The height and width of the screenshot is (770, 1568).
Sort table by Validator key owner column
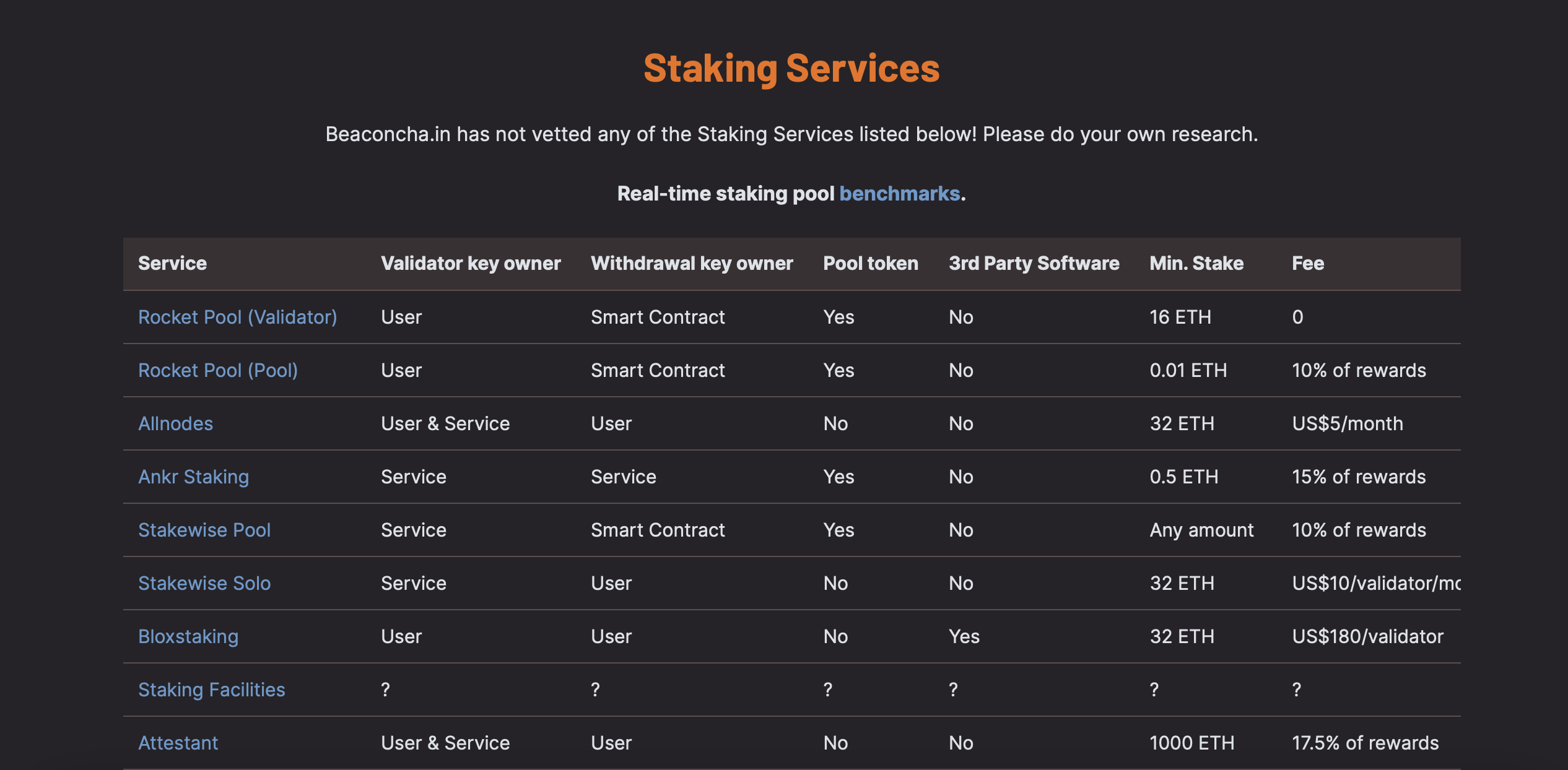470,263
